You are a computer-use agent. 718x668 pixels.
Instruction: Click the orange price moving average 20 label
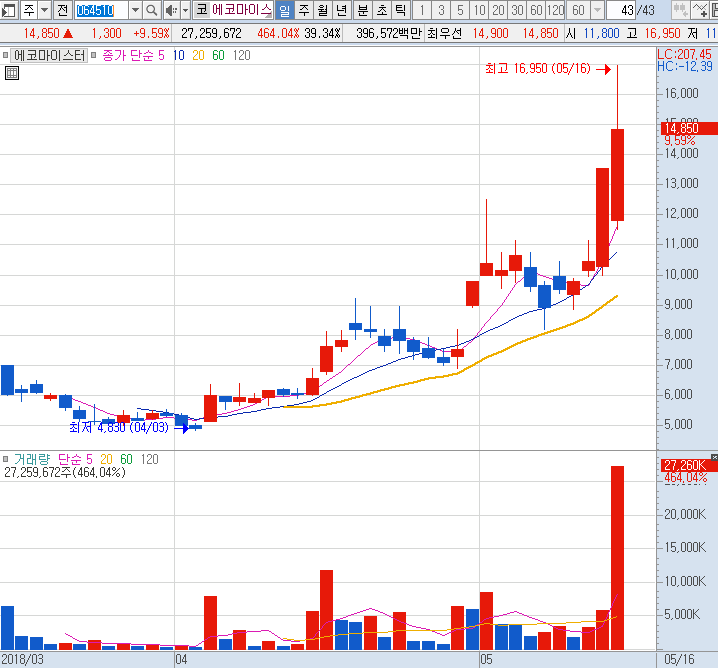198,55
